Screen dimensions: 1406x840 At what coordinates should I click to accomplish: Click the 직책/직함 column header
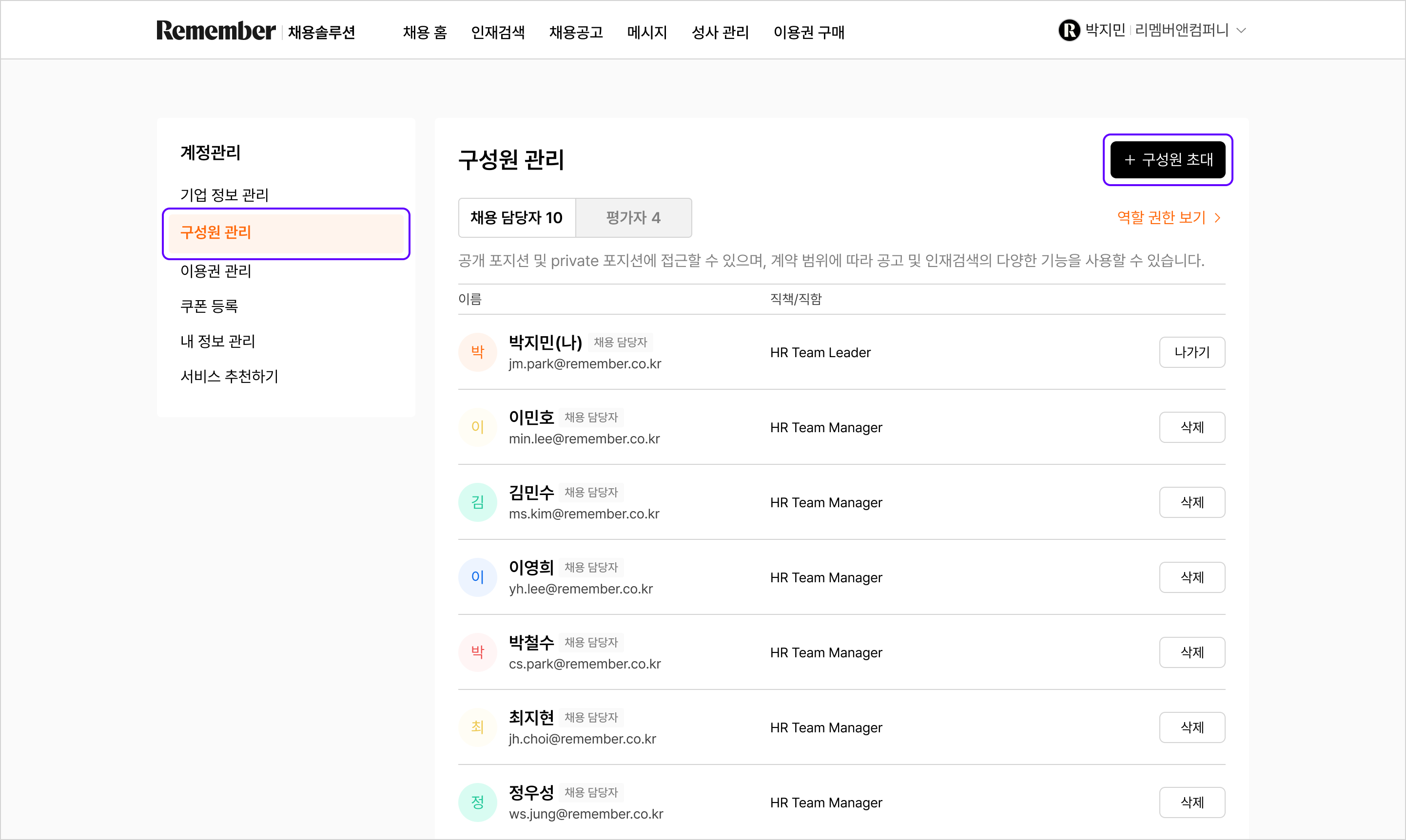[796, 299]
